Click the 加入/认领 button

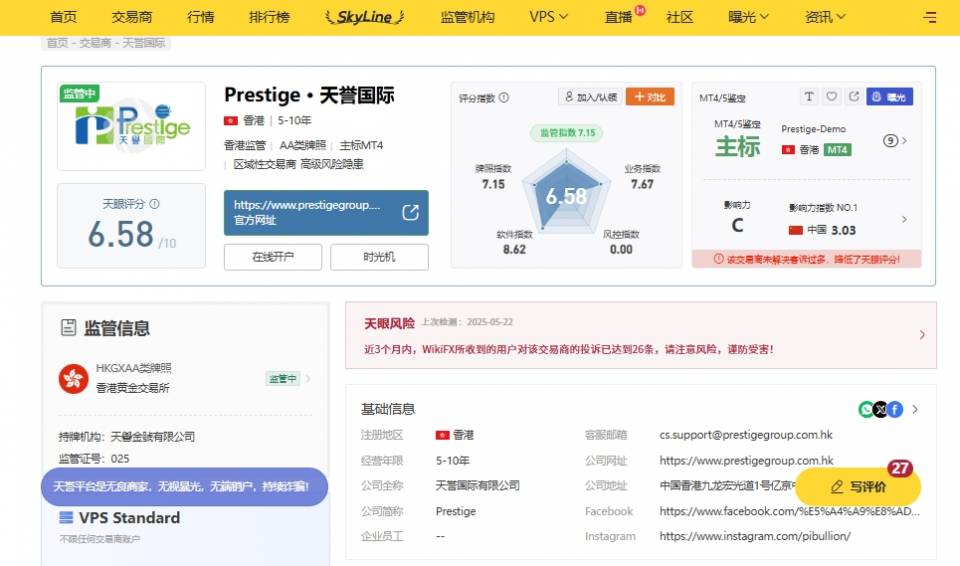[x=590, y=97]
